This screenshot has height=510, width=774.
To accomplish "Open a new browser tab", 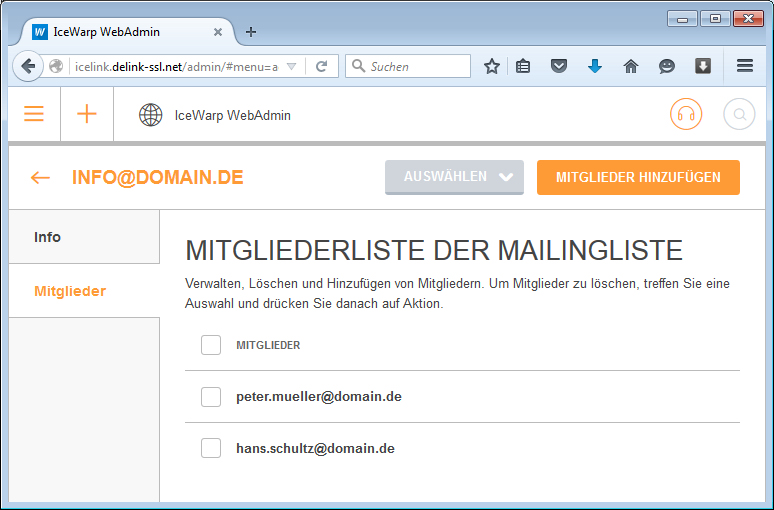I will [251, 31].
